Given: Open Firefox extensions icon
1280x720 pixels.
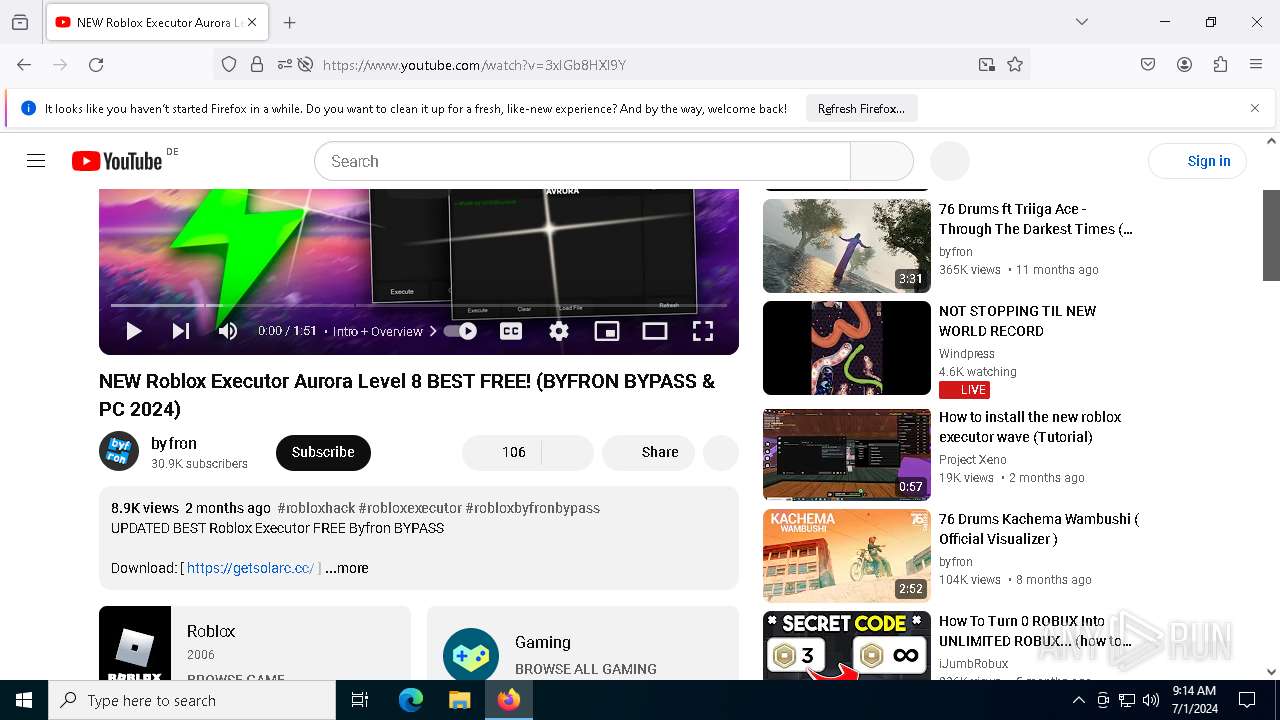Looking at the screenshot, I should [1220, 64].
